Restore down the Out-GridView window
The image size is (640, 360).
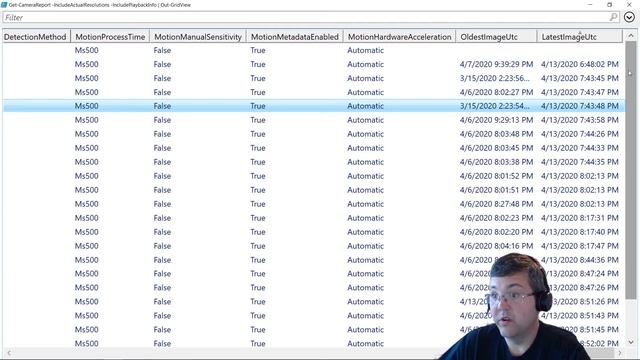point(609,4)
